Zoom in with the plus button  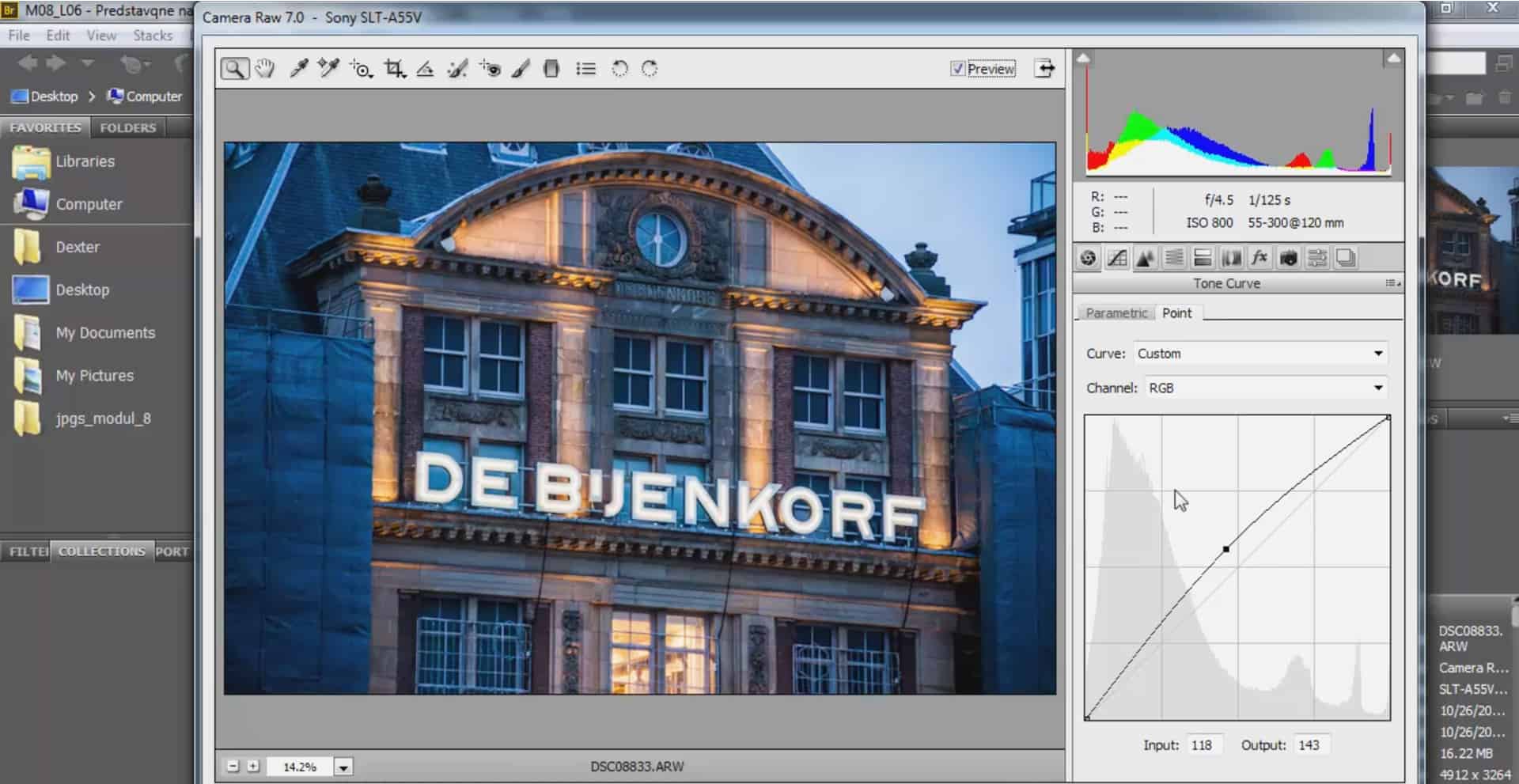[253, 766]
